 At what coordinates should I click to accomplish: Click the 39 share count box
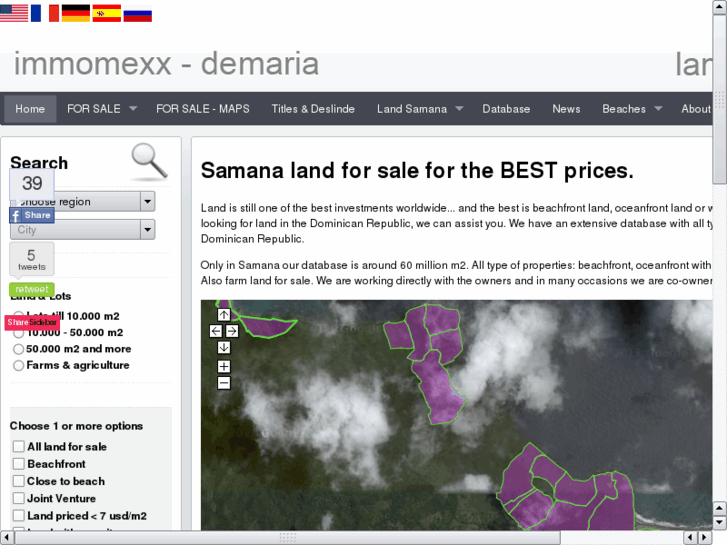[32, 184]
